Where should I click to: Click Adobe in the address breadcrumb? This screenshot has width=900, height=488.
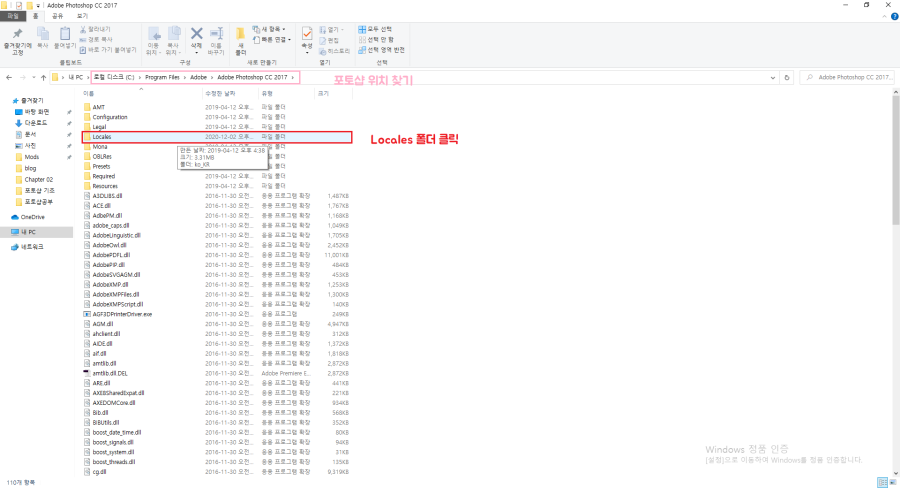pyautogui.click(x=198, y=77)
